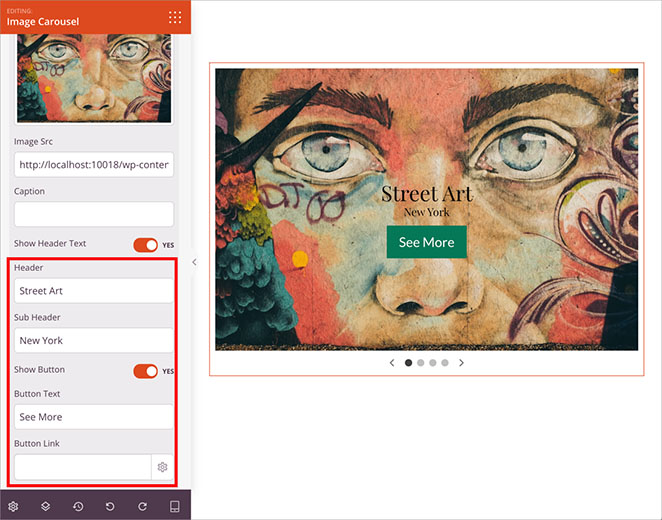Open the layers navigation panel

(x=46, y=506)
